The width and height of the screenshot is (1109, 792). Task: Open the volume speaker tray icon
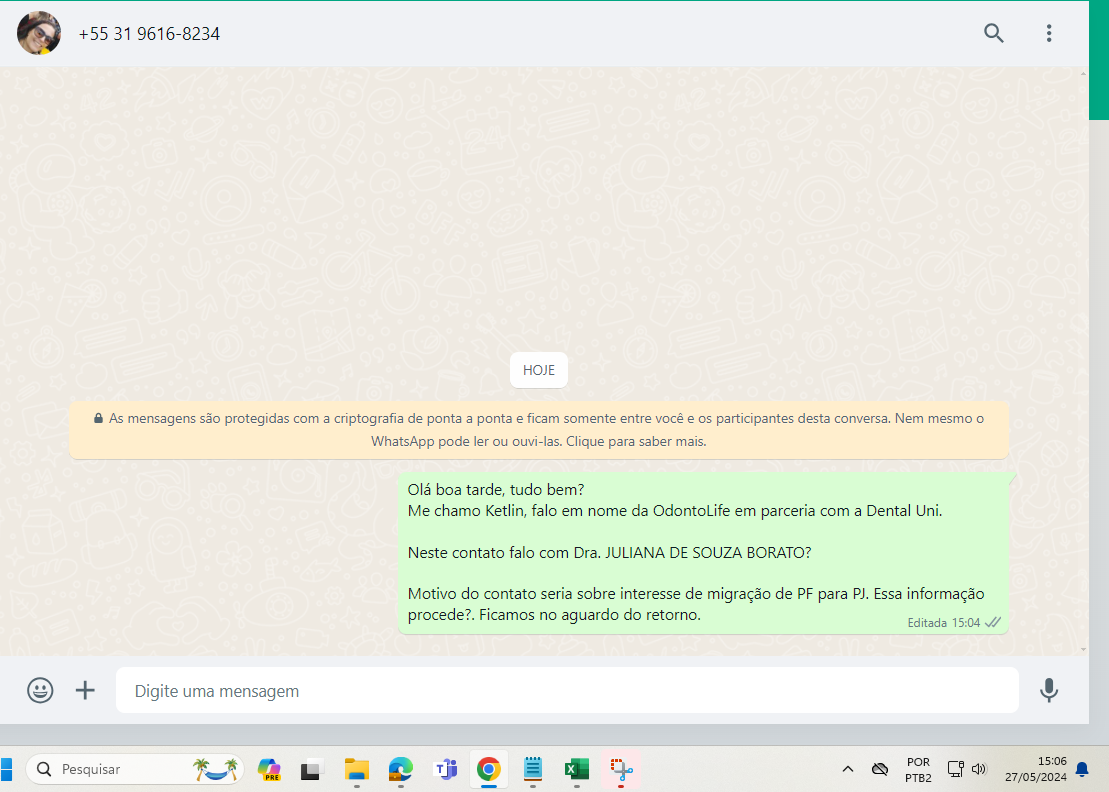(x=979, y=769)
